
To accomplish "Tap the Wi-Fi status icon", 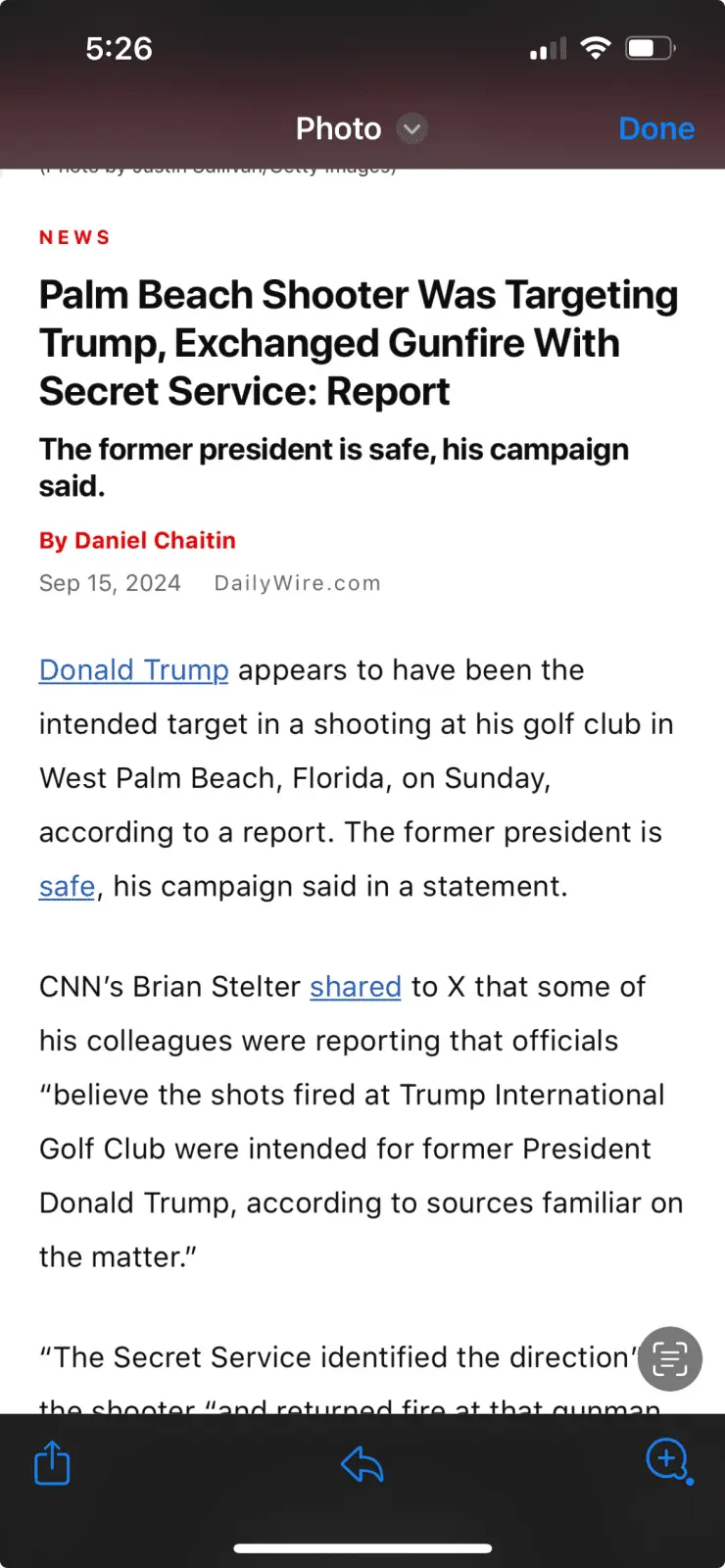I will click(595, 48).
